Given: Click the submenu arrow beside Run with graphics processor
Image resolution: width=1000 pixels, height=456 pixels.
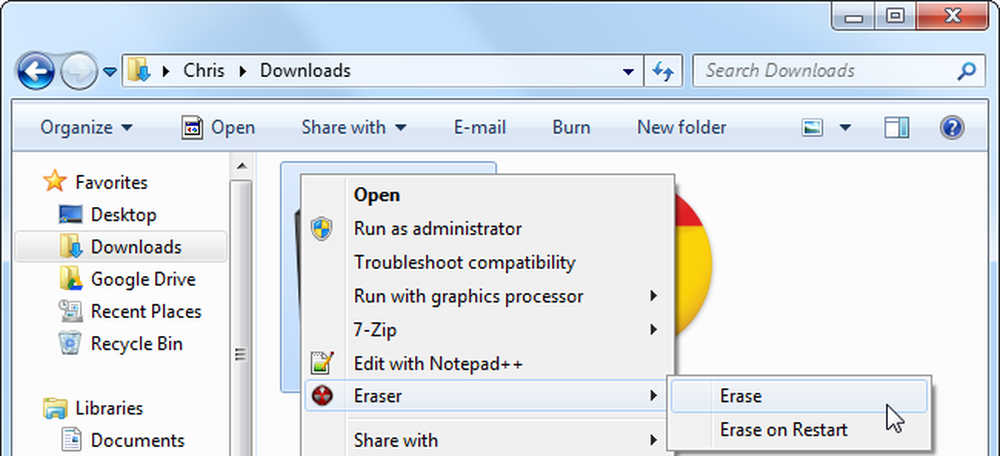Looking at the screenshot, I should [653, 296].
